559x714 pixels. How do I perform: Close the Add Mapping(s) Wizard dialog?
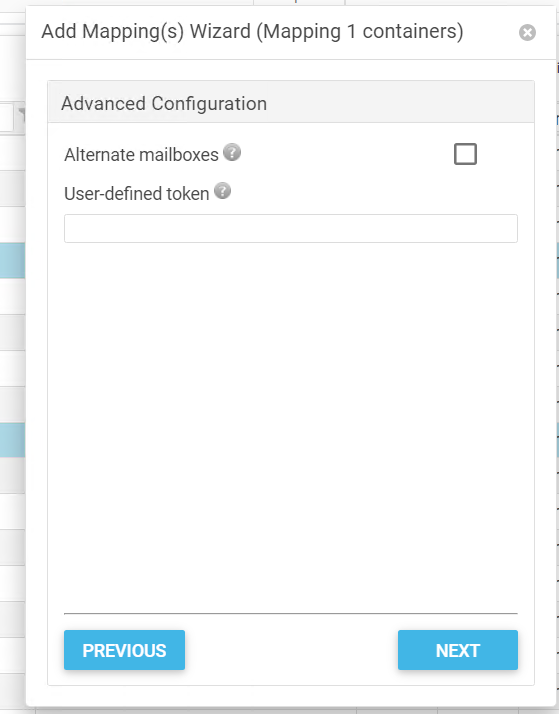point(527,32)
